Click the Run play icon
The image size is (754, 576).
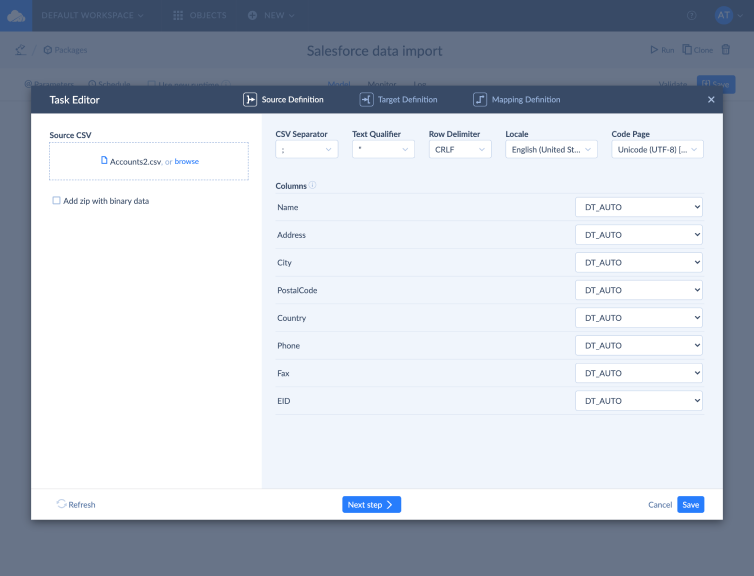[654, 50]
